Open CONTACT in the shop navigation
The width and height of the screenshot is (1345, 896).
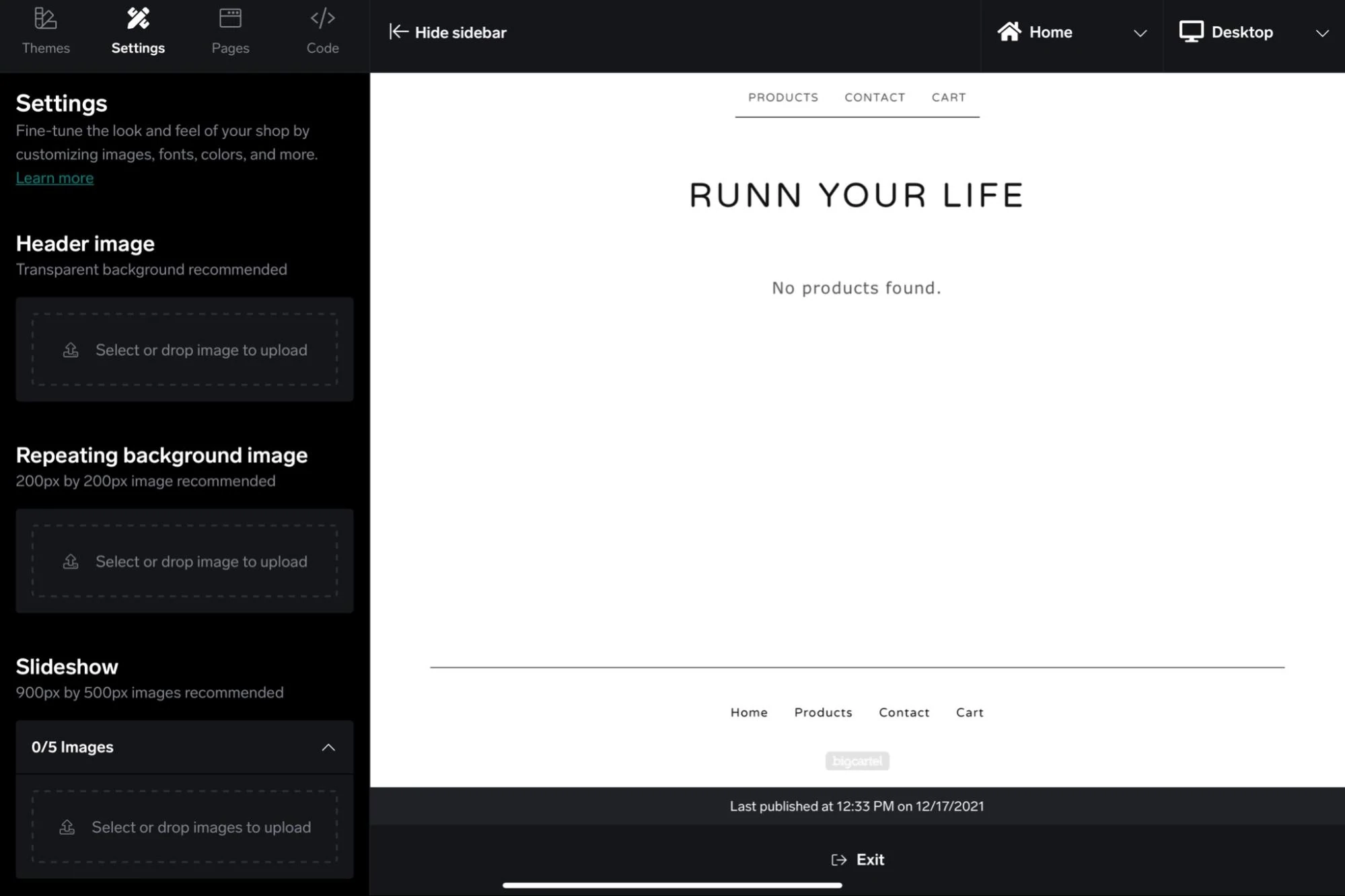pyautogui.click(x=874, y=98)
